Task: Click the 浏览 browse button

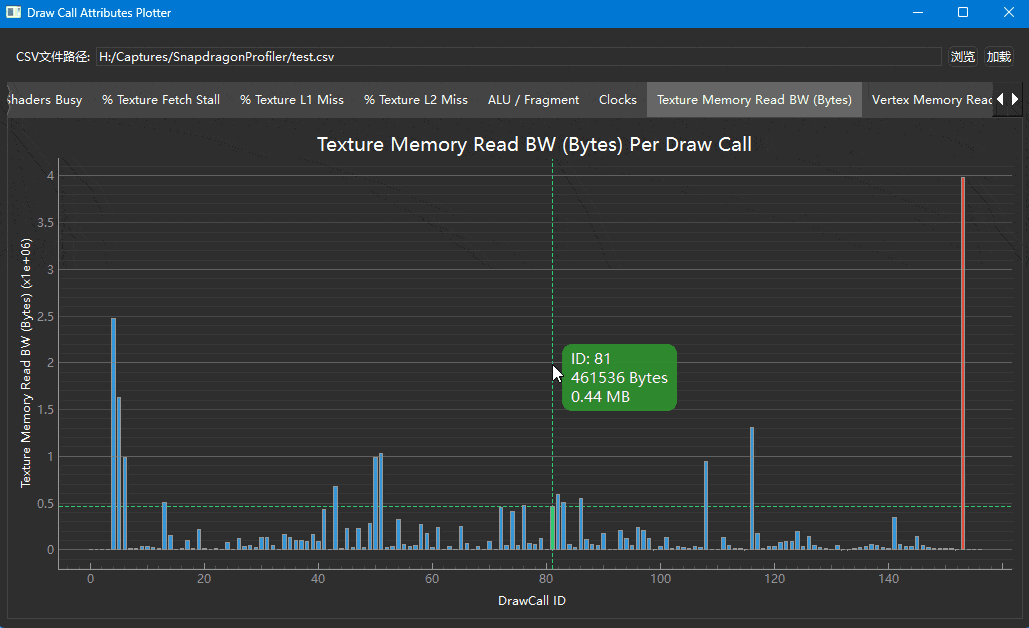Action: click(x=963, y=56)
